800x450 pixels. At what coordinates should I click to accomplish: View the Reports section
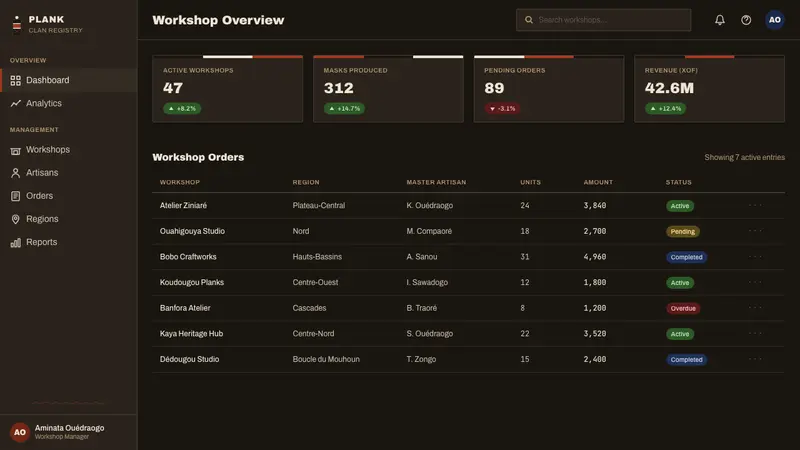(x=69, y=242)
